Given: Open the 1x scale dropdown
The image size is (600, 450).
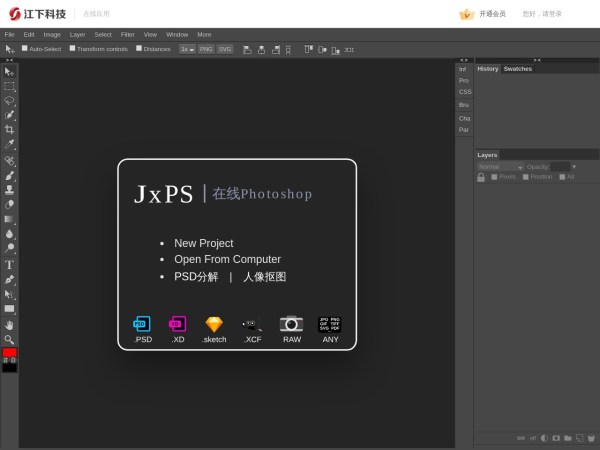Looking at the screenshot, I should [x=186, y=48].
